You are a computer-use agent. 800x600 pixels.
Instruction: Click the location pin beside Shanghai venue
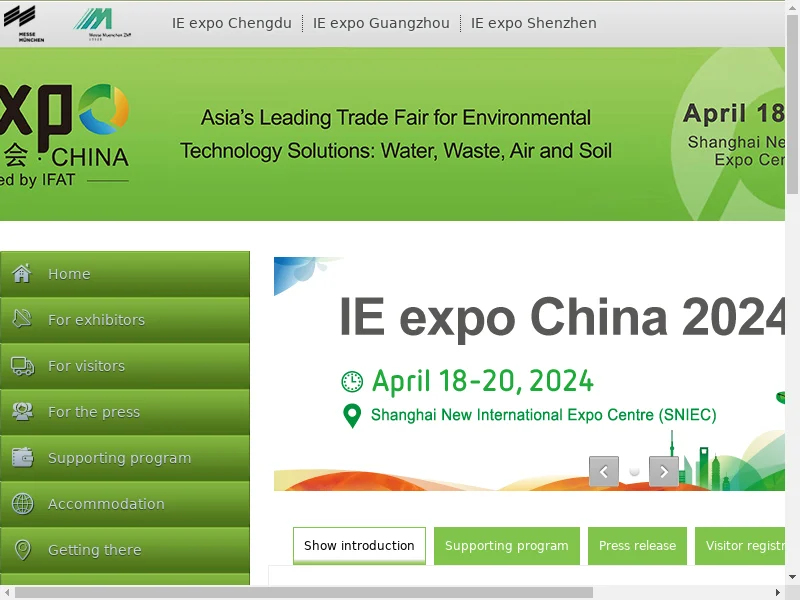point(352,416)
